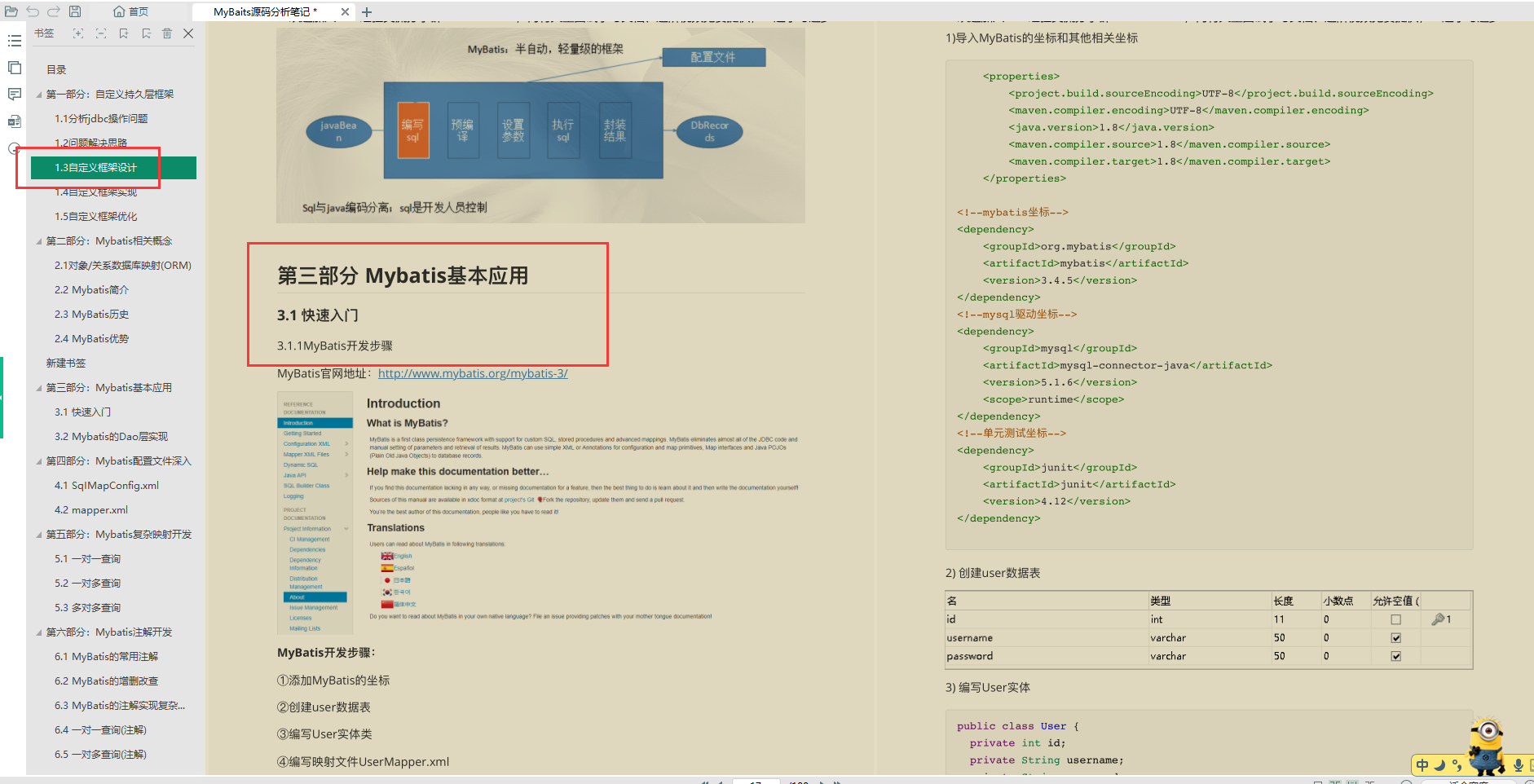Jump to bookmark 5.3 多对多查询
The height and width of the screenshot is (784, 1534).
(87, 608)
